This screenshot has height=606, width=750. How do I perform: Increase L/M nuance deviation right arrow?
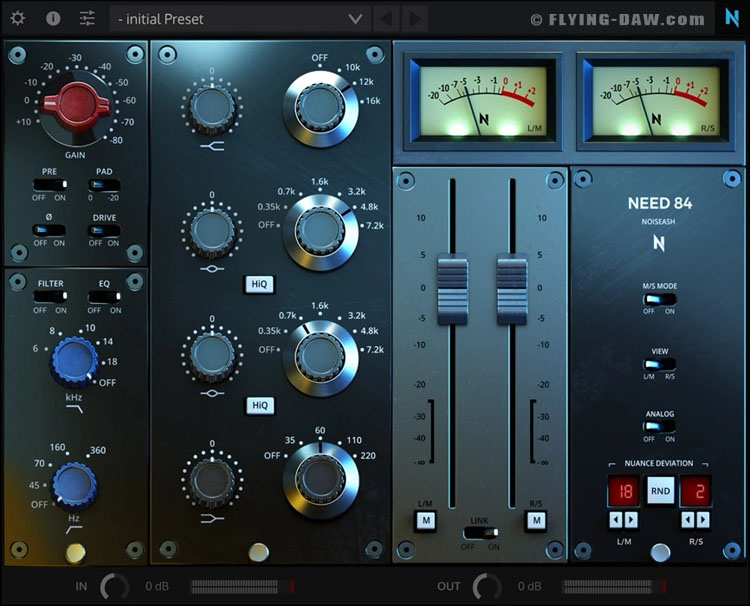click(631, 519)
